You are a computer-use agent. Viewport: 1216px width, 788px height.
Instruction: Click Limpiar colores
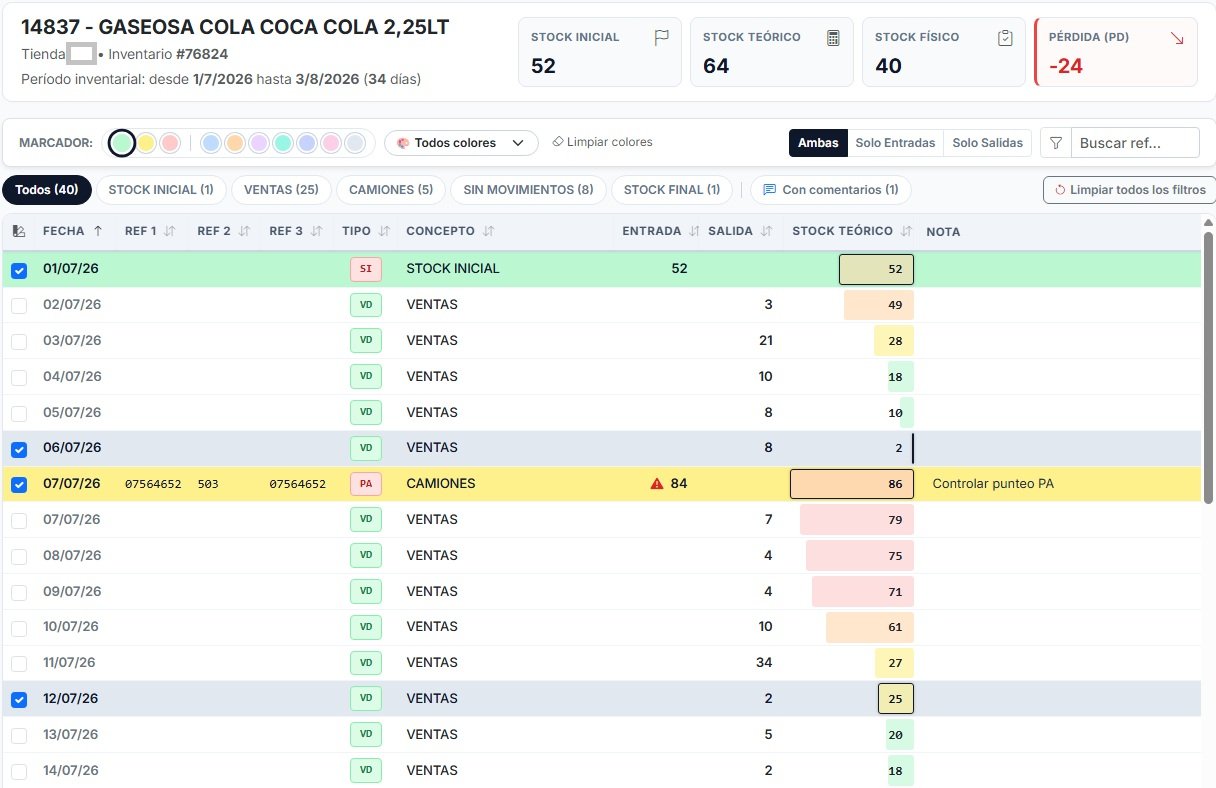click(x=602, y=143)
